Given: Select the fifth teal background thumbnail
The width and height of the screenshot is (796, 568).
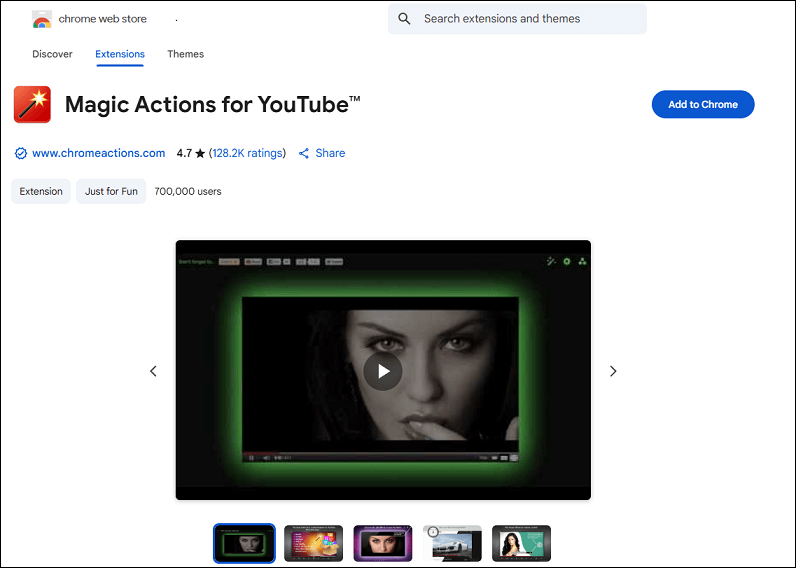Looking at the screenshot, I should tap(521, 544).
